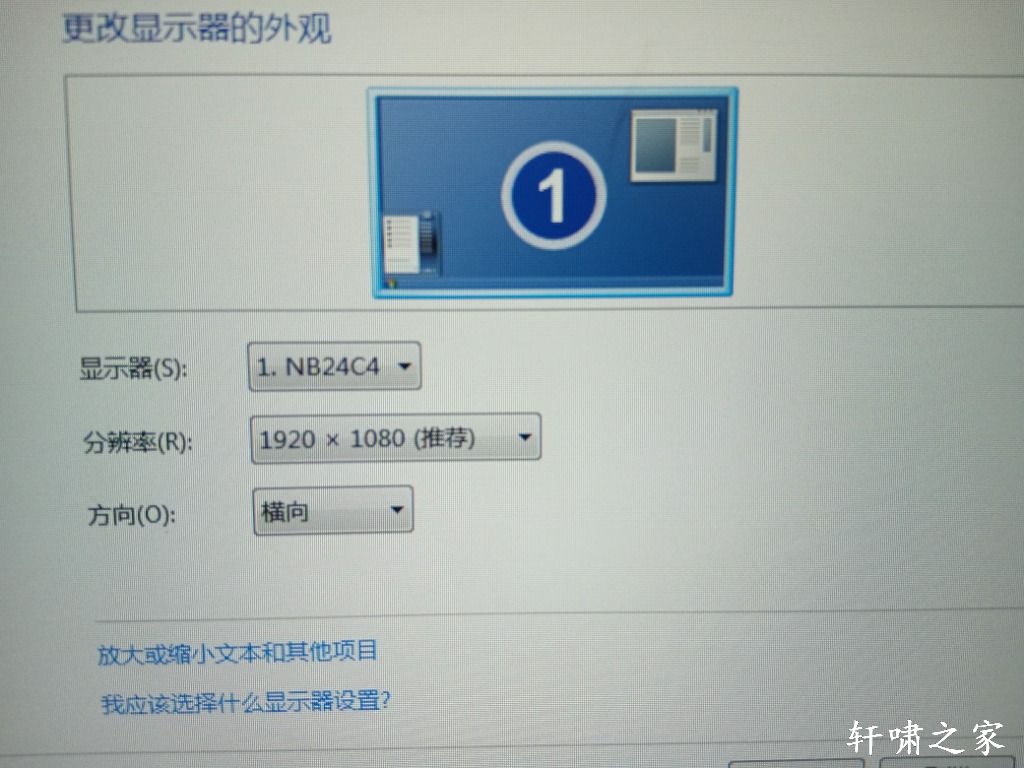Image resolution: width=1024 pixels, height=768 pixels.
Task: Select the monitor 1 preview thumbnail
Action: pyautogui.click(x=552, y=193)
